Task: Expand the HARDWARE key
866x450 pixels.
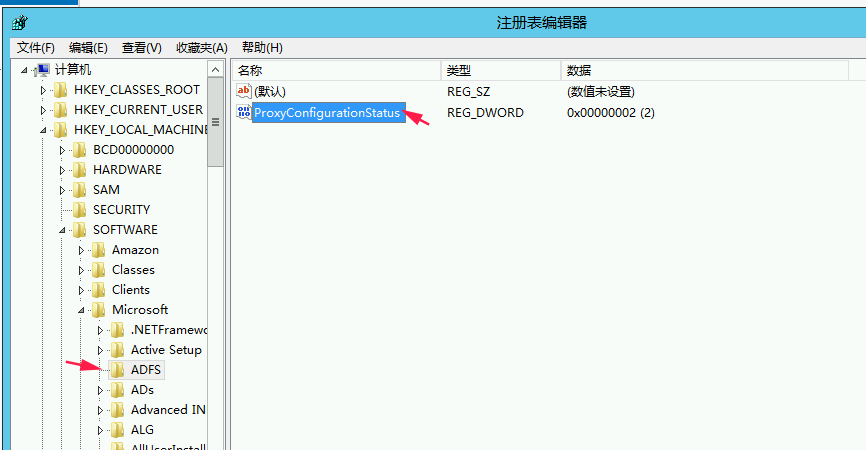Action: (62, 170)
